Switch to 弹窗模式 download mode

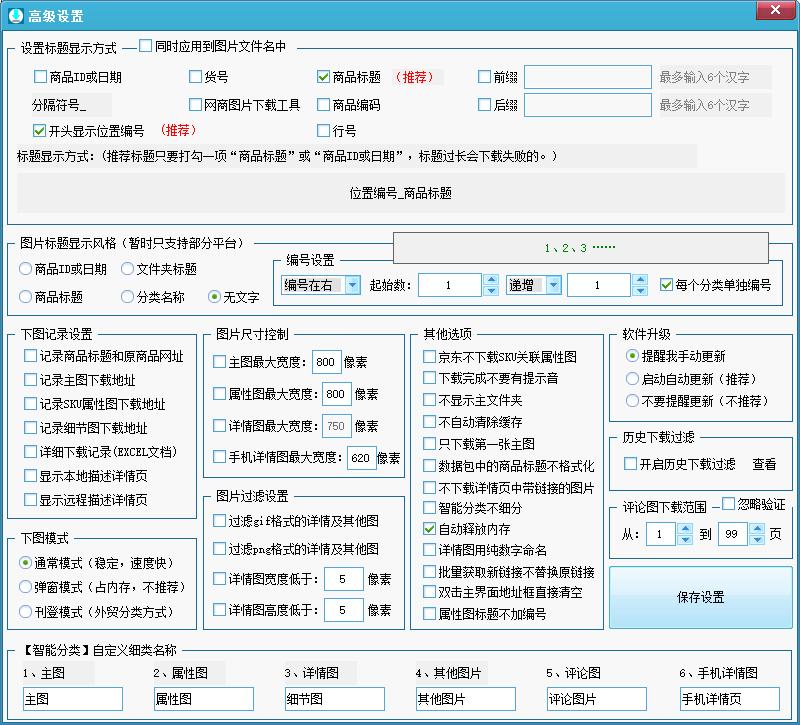click(24, 584)
